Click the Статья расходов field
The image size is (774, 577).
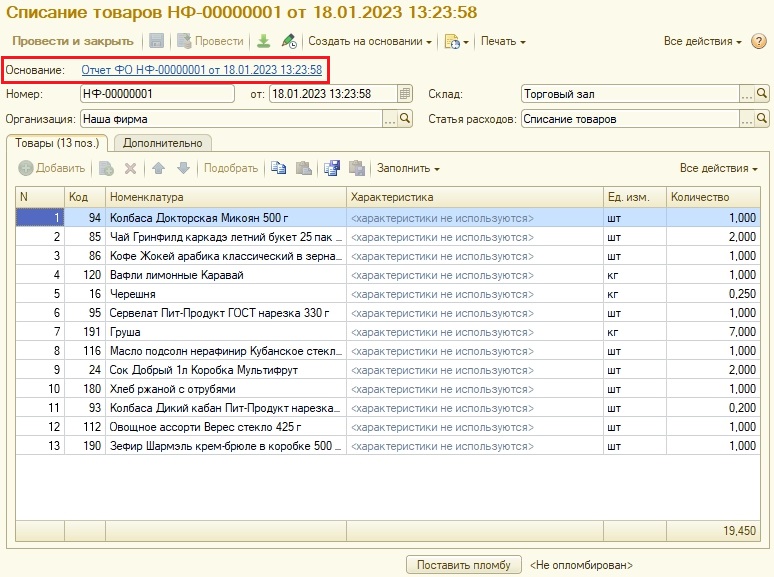pyautogui.click(x=630, y=119)
